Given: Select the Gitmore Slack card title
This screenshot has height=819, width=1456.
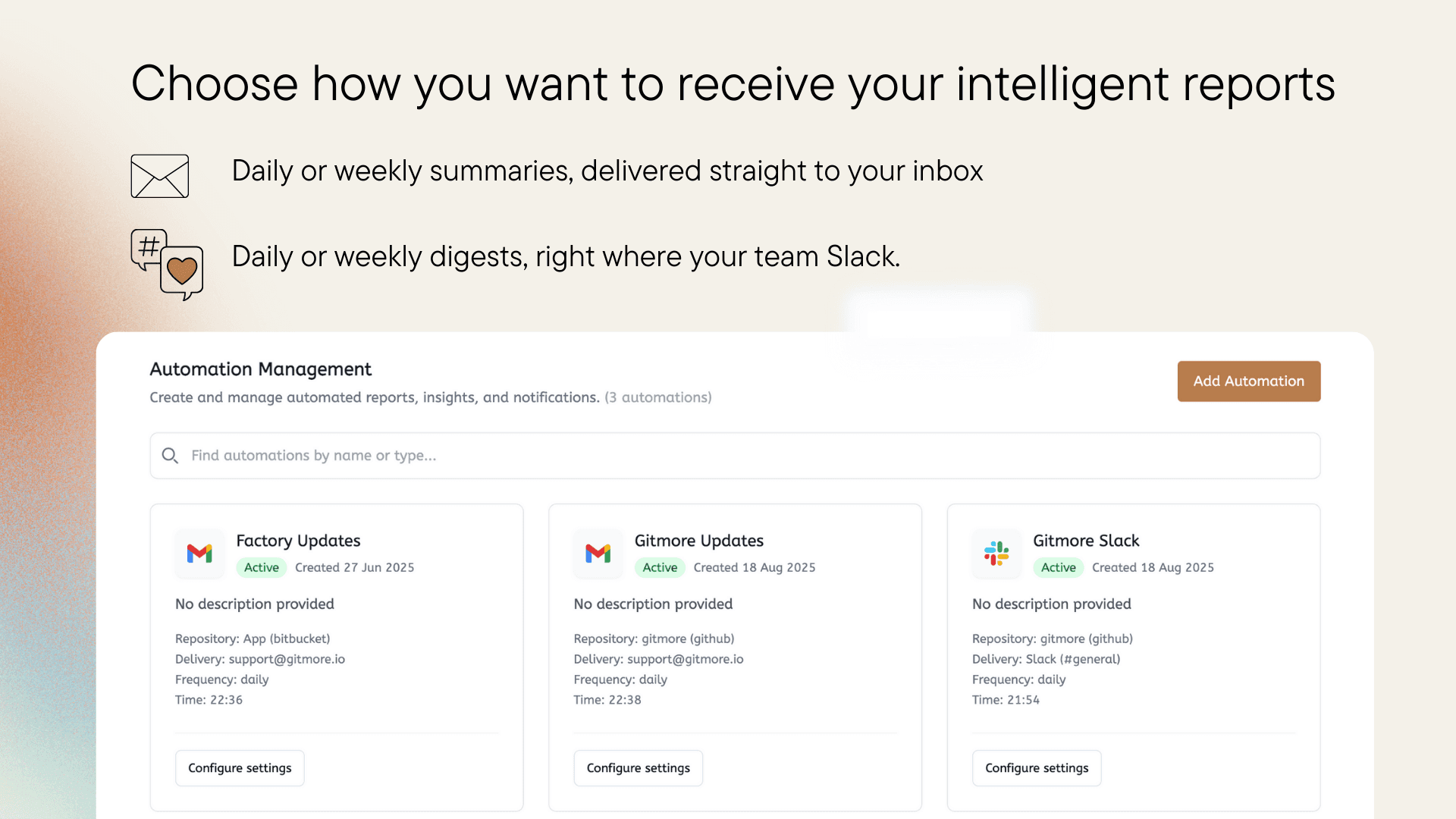Looking at the screenshot, I should click(1086, 541).
